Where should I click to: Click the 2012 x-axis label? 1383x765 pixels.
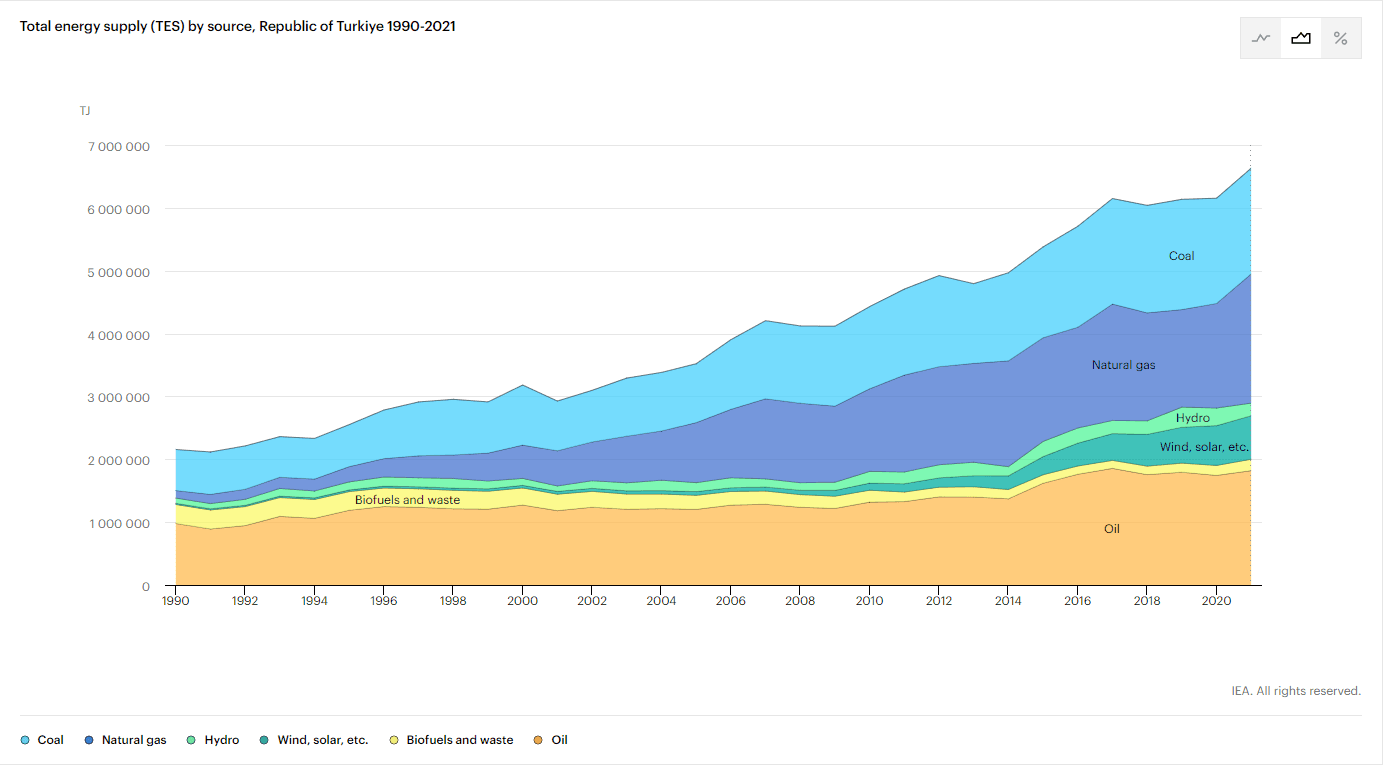tap(938, 602)
